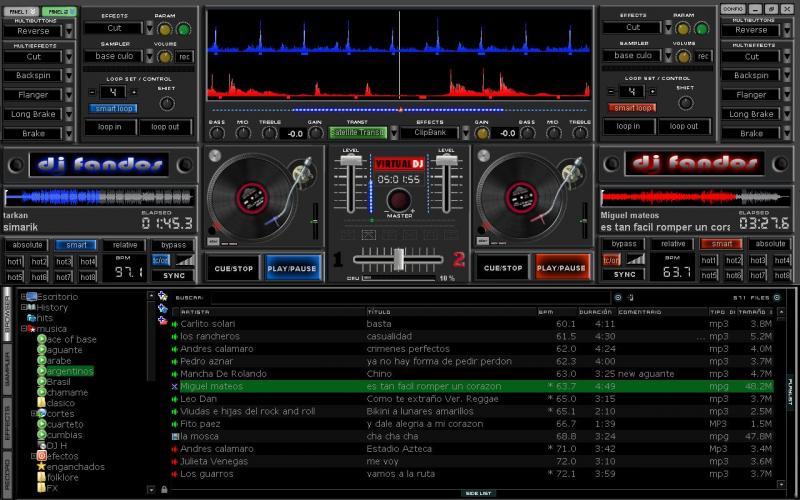Click deck 2 hot4 cue button
Image resolution: width=800 pixels, height=500 pixels.
point(782,261)
